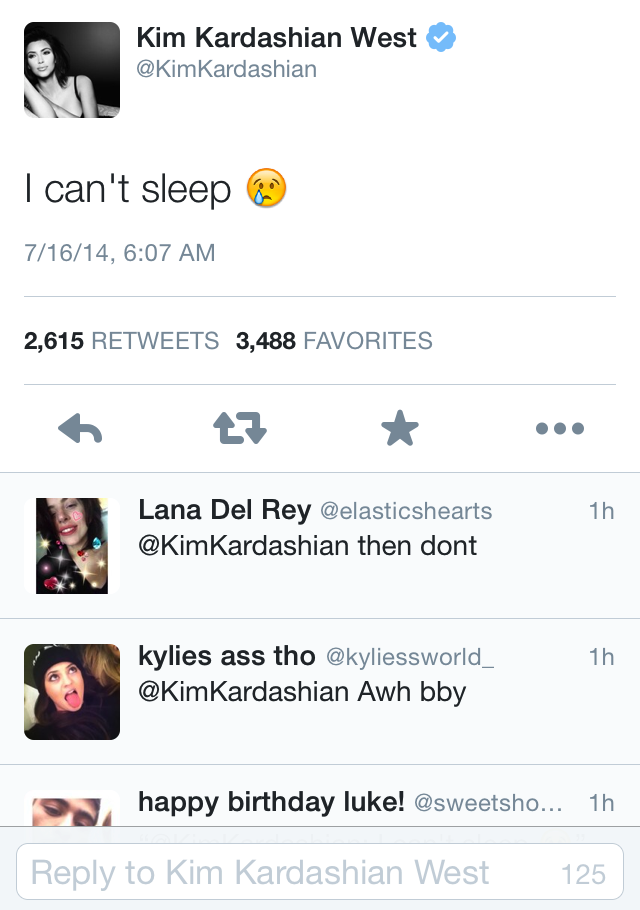Open the Kim Kardashian West display name
640x910 pixels.
(276, 38)
